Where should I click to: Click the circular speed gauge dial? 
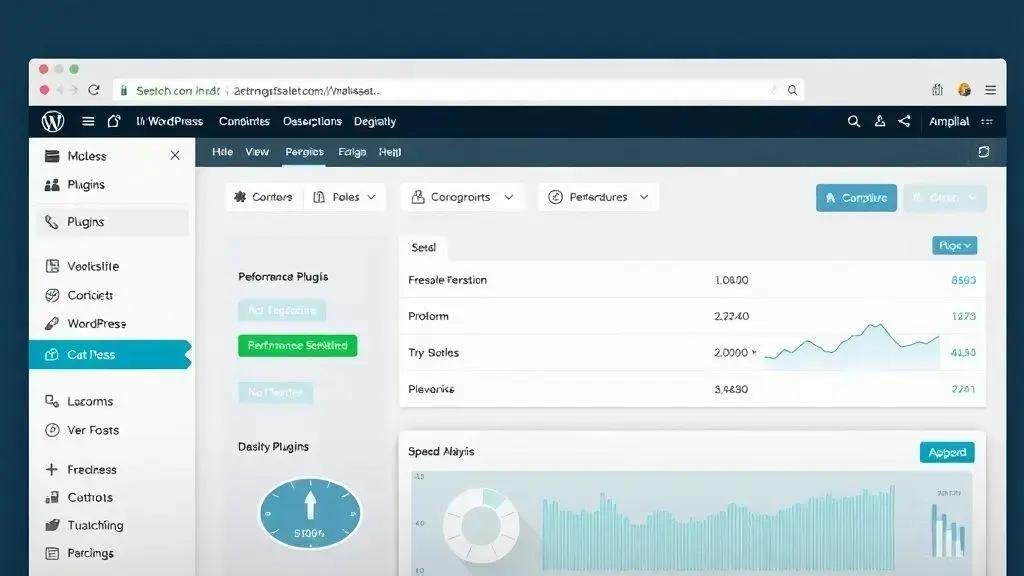(310, 514)
